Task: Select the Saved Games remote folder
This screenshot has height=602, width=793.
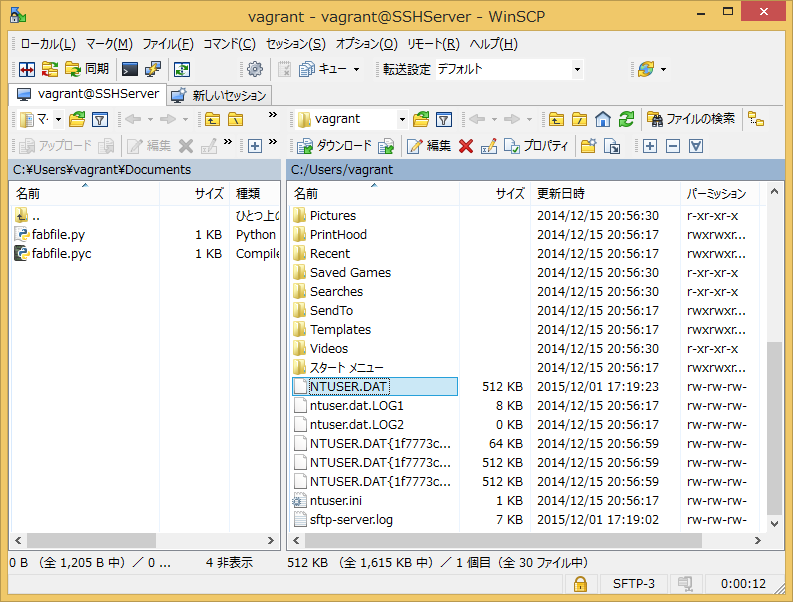Action: coord(350,273)
